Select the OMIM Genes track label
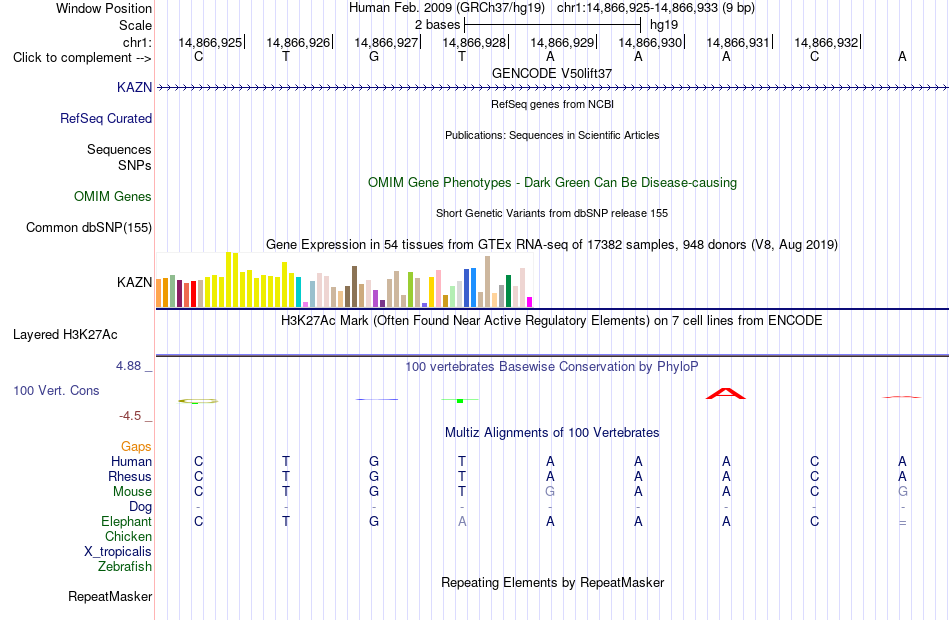 coord(113,196)
